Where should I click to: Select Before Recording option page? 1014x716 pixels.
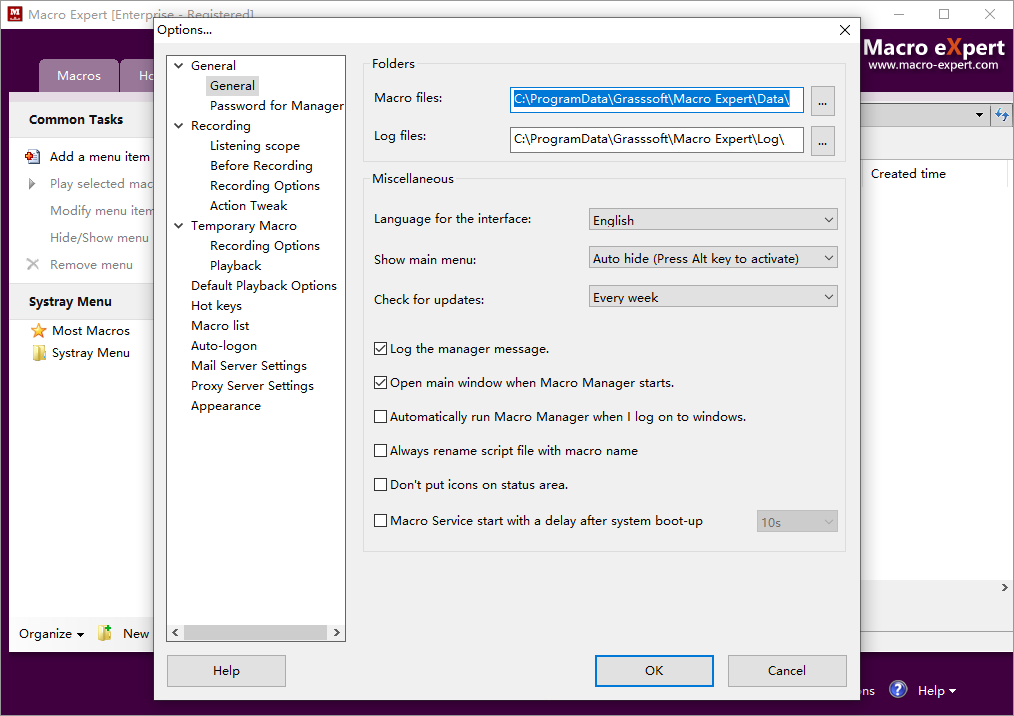tap(261, 166)
